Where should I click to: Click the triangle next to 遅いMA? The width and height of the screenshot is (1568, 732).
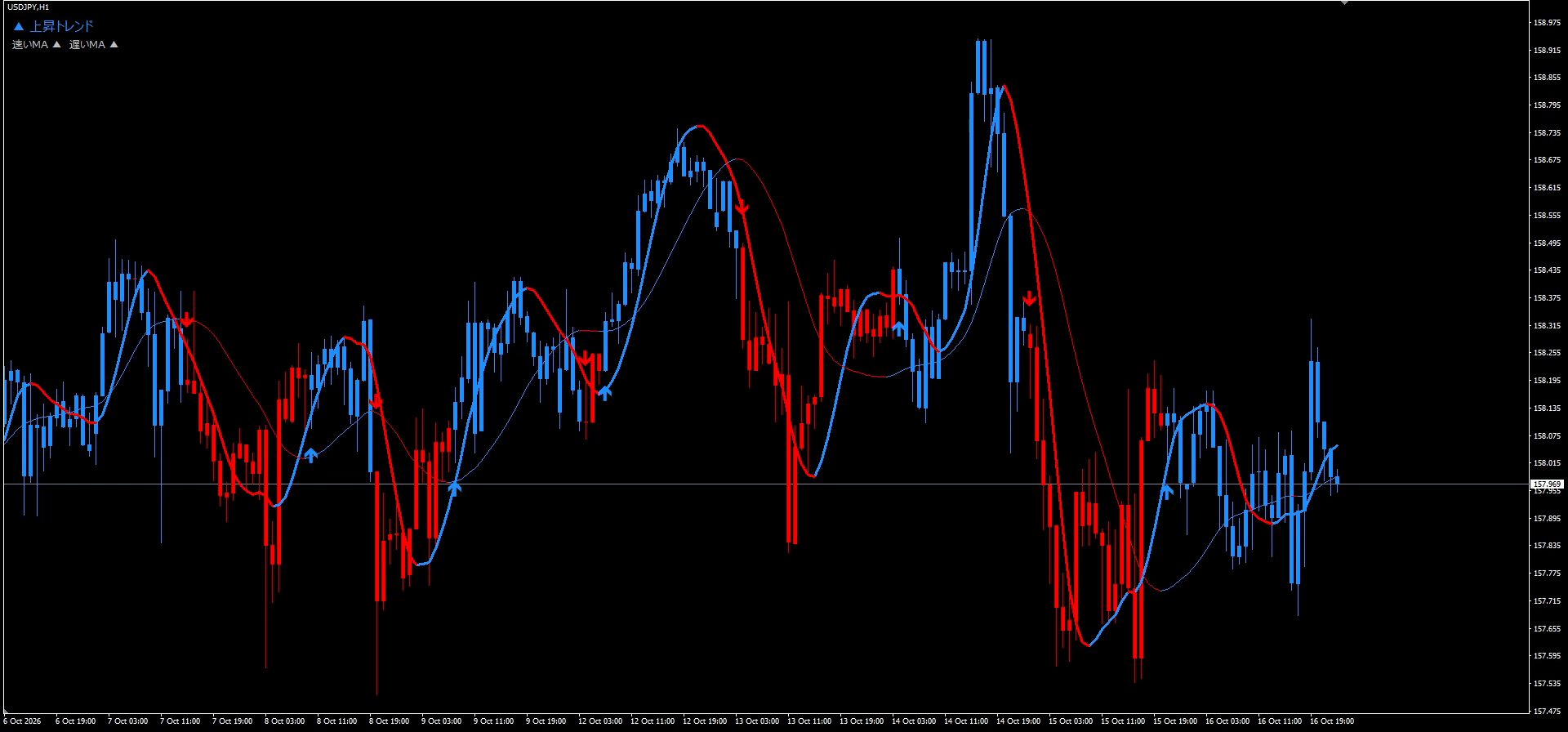[114, 45]
